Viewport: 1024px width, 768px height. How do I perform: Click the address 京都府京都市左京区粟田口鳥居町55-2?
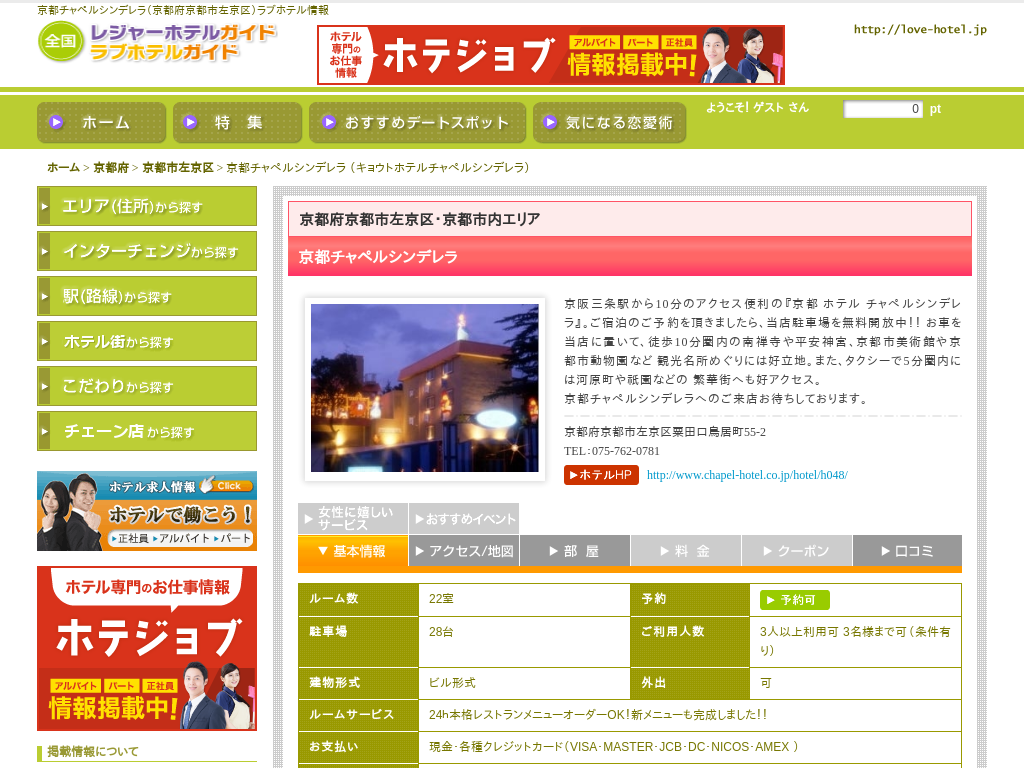[x=665, y=432]
